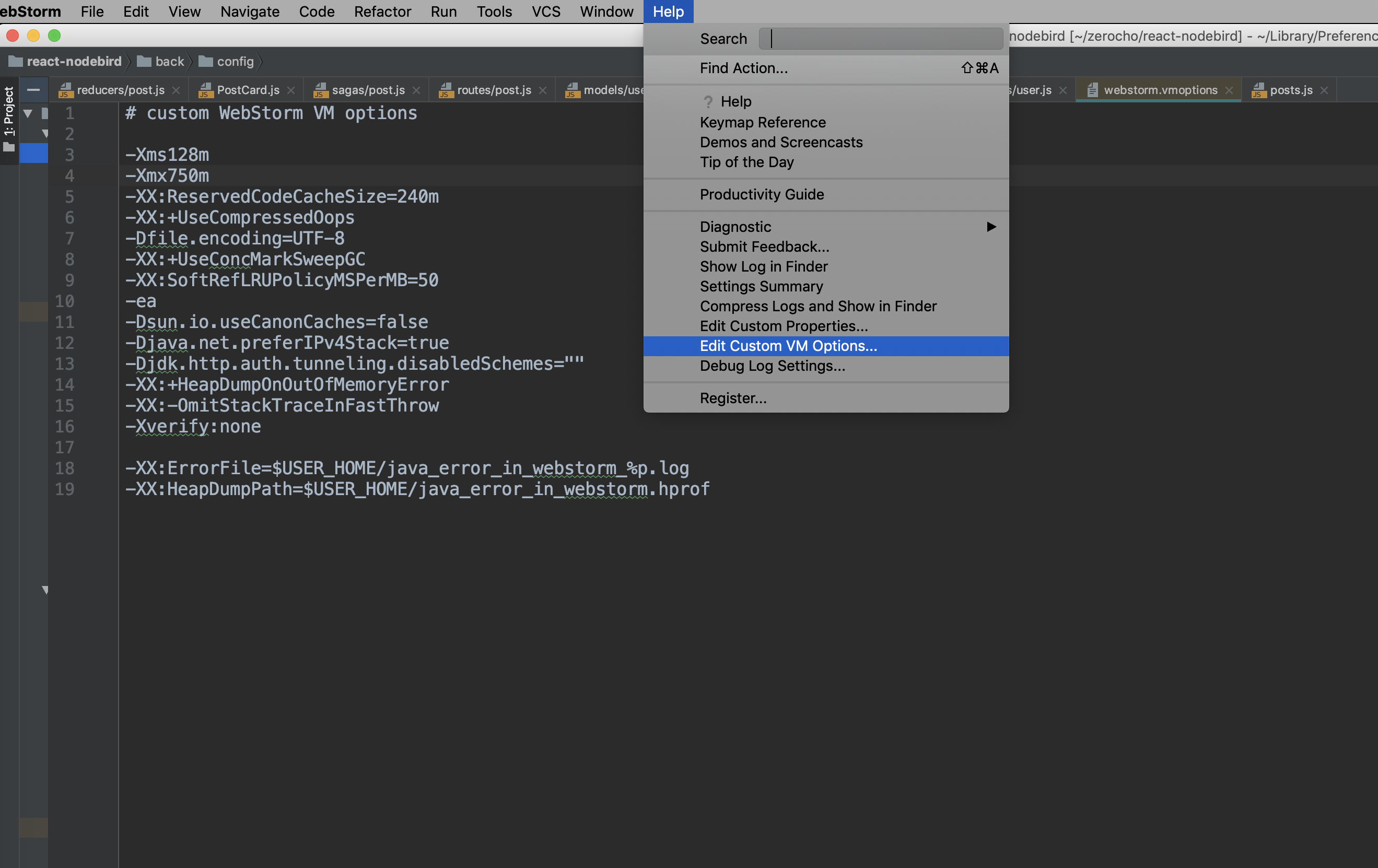Close the reducers/post.js tab
The width and height of the screenshot is (1378, 868).
click(x=176, y=90)
